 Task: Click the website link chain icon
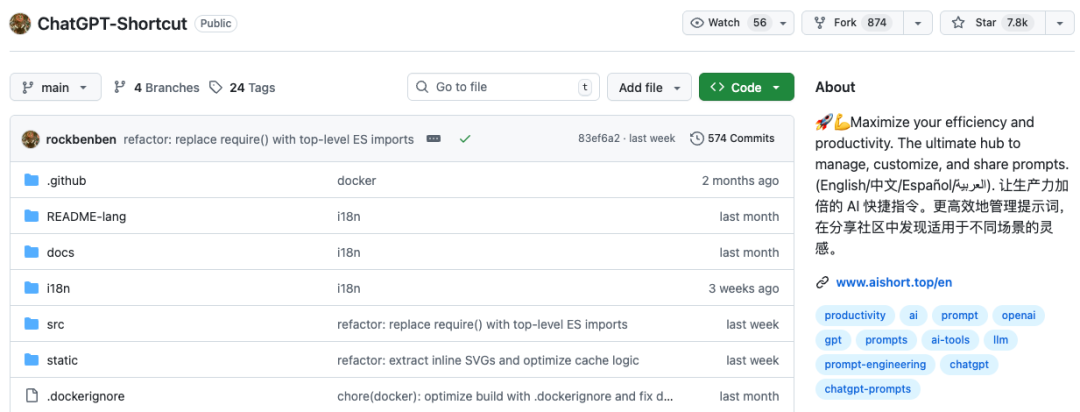click(822, 282)
